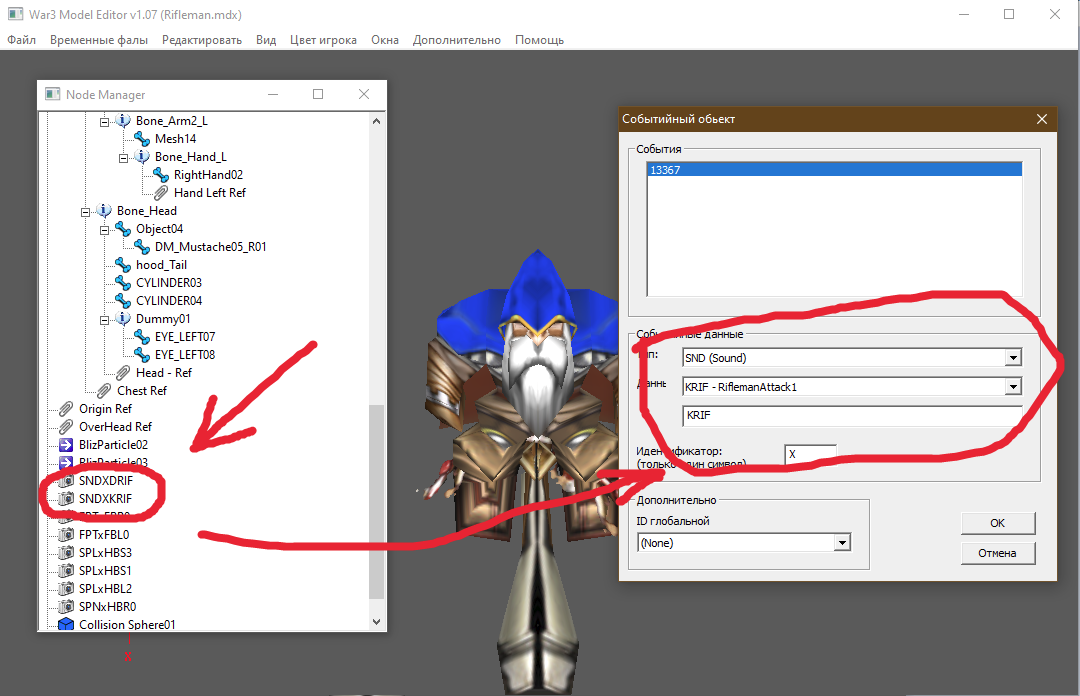Click the bone icon for EYE_LEFT07
The image size is (1080, 696).
click(142, 336)
